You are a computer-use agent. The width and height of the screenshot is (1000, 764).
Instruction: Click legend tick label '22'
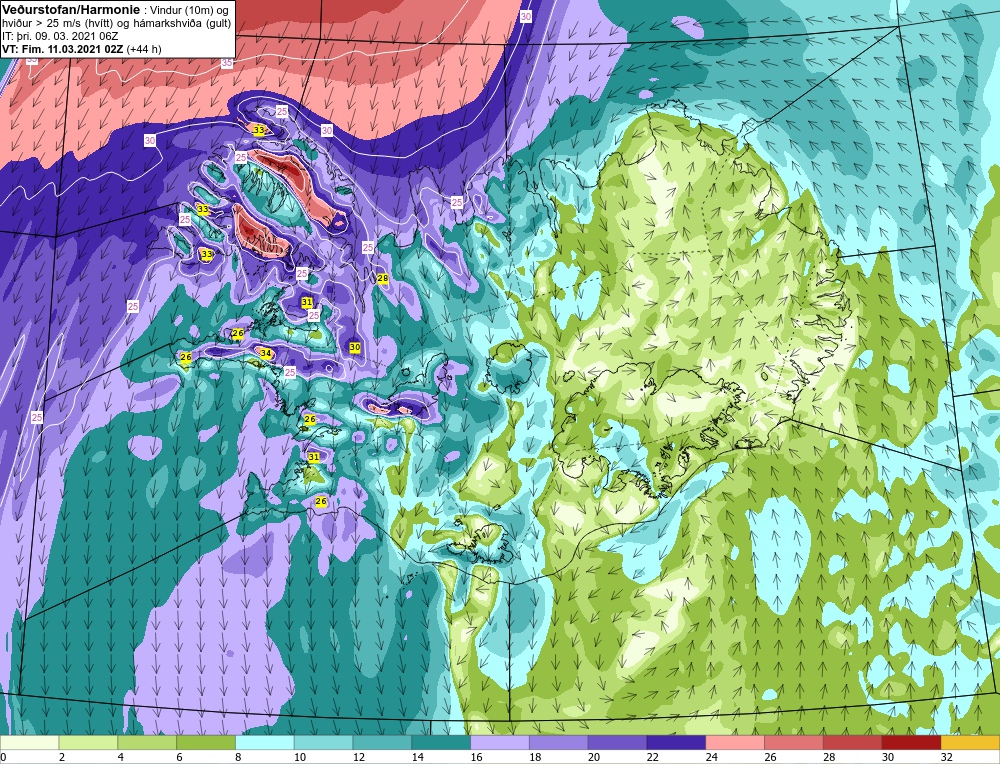tap(652, 757)
